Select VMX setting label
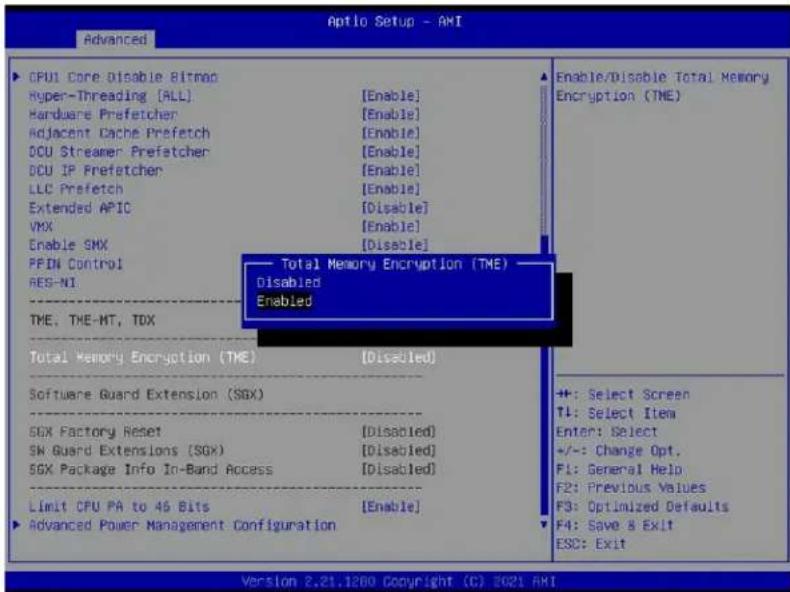 tap(41, 226)
